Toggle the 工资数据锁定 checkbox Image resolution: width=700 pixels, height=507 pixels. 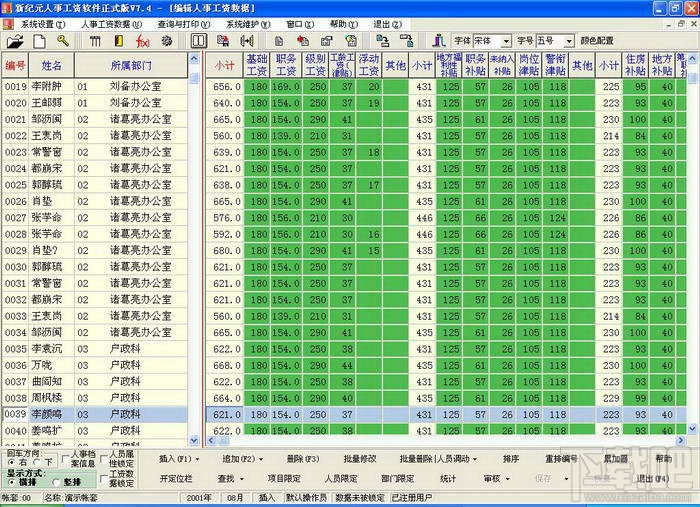pyautogui.click(x=104, y=479)
